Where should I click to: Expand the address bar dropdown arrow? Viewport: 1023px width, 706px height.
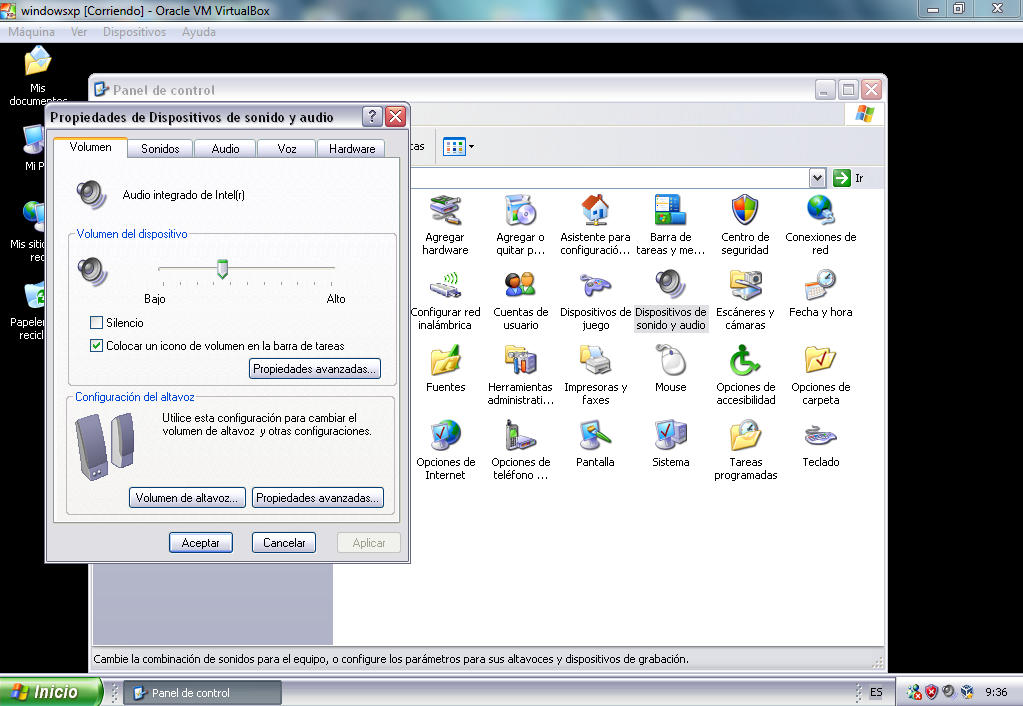(817, 177)
